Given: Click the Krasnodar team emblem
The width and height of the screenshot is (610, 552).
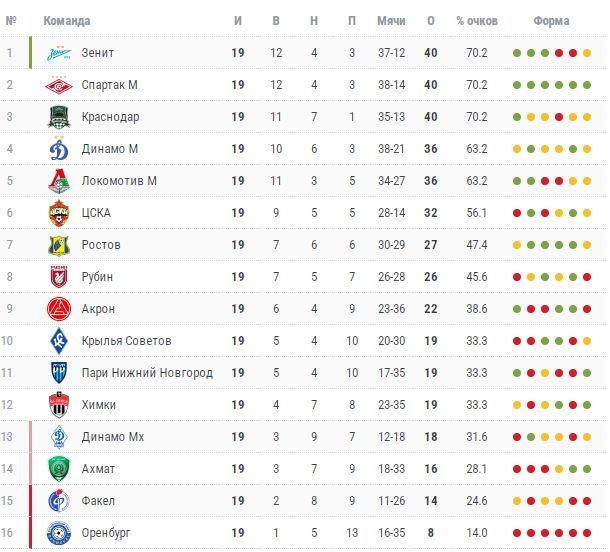Looking at the screenshot, I should point(59,117).
